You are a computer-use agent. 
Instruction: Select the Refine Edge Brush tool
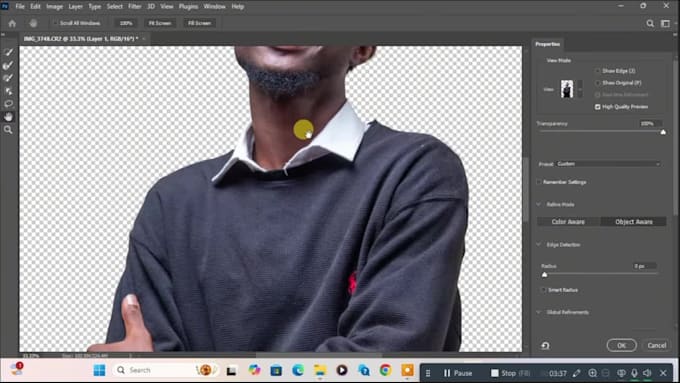[8, 65]
